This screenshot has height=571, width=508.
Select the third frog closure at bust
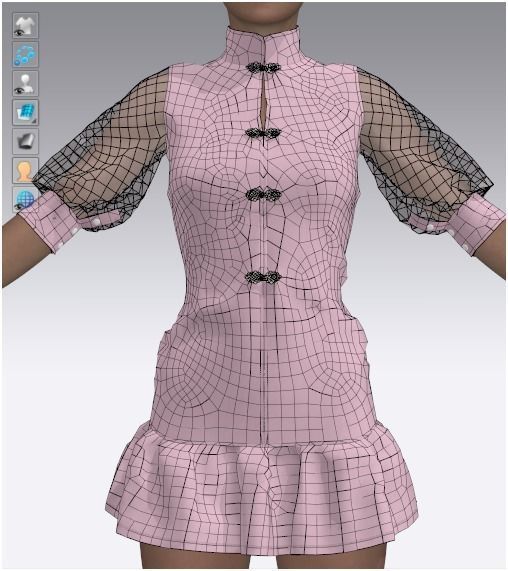tap(262, 195)
